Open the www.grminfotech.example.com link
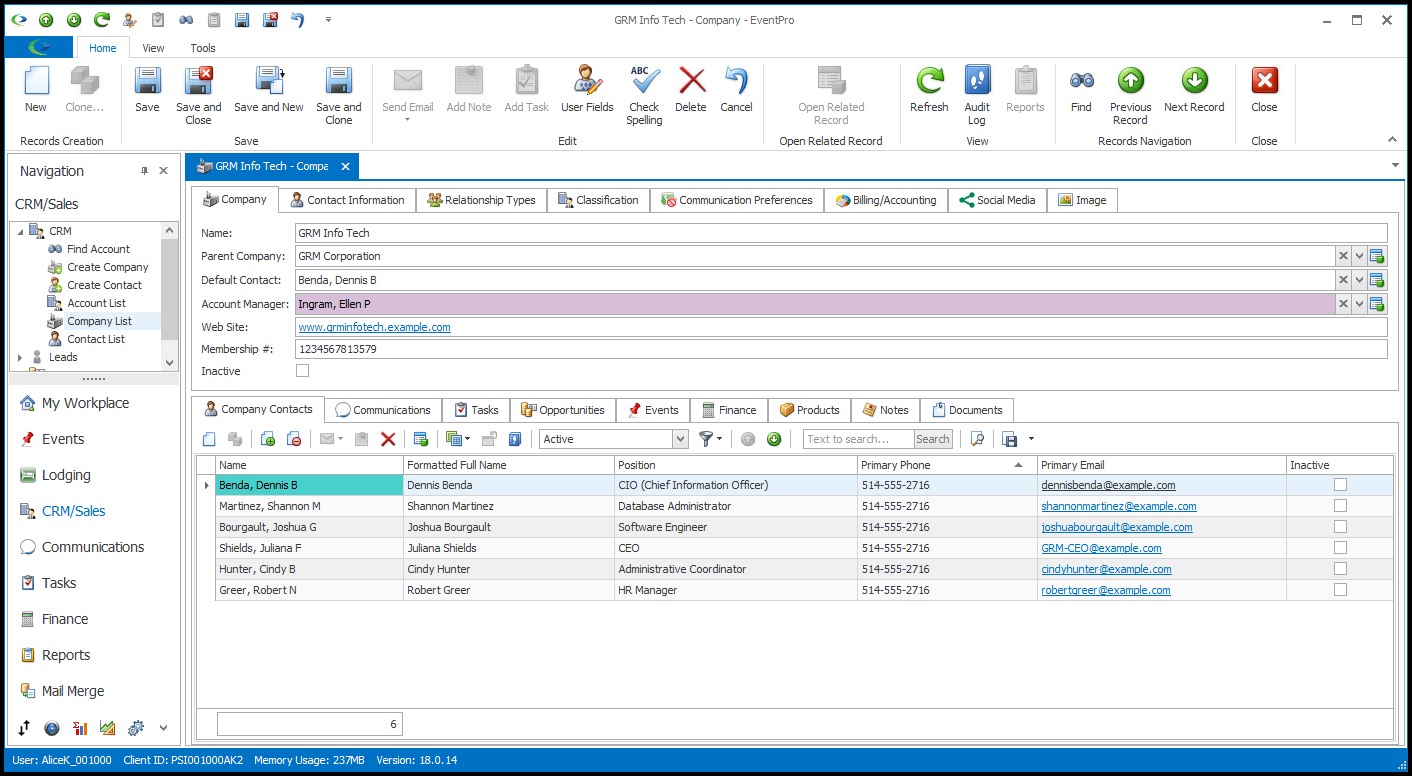The width and height of the screenshot is (1412, 776). point(374,327)
